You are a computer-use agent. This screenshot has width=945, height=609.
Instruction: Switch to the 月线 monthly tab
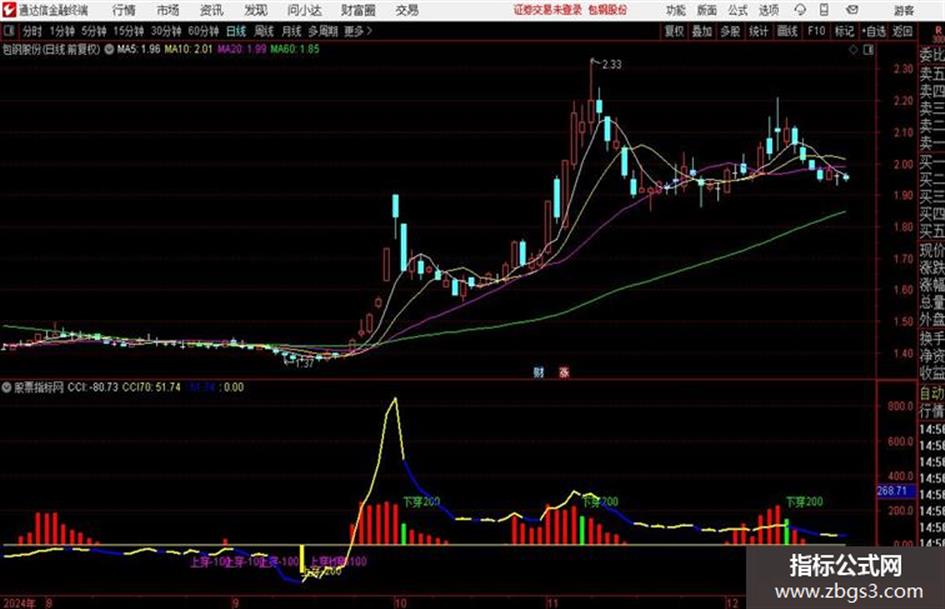(x=292, y=31)
